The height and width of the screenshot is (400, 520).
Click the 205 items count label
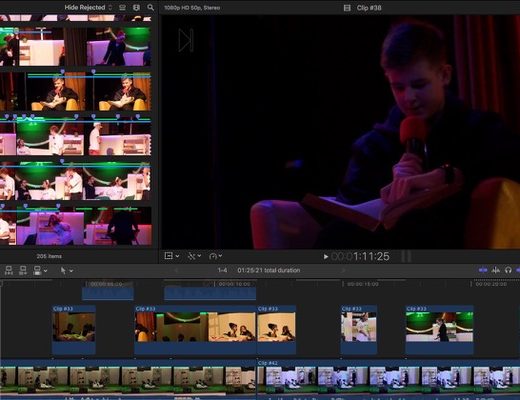(49, 256)
